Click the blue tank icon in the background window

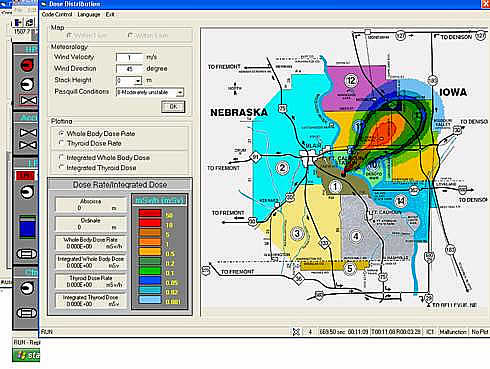point(28,227)
